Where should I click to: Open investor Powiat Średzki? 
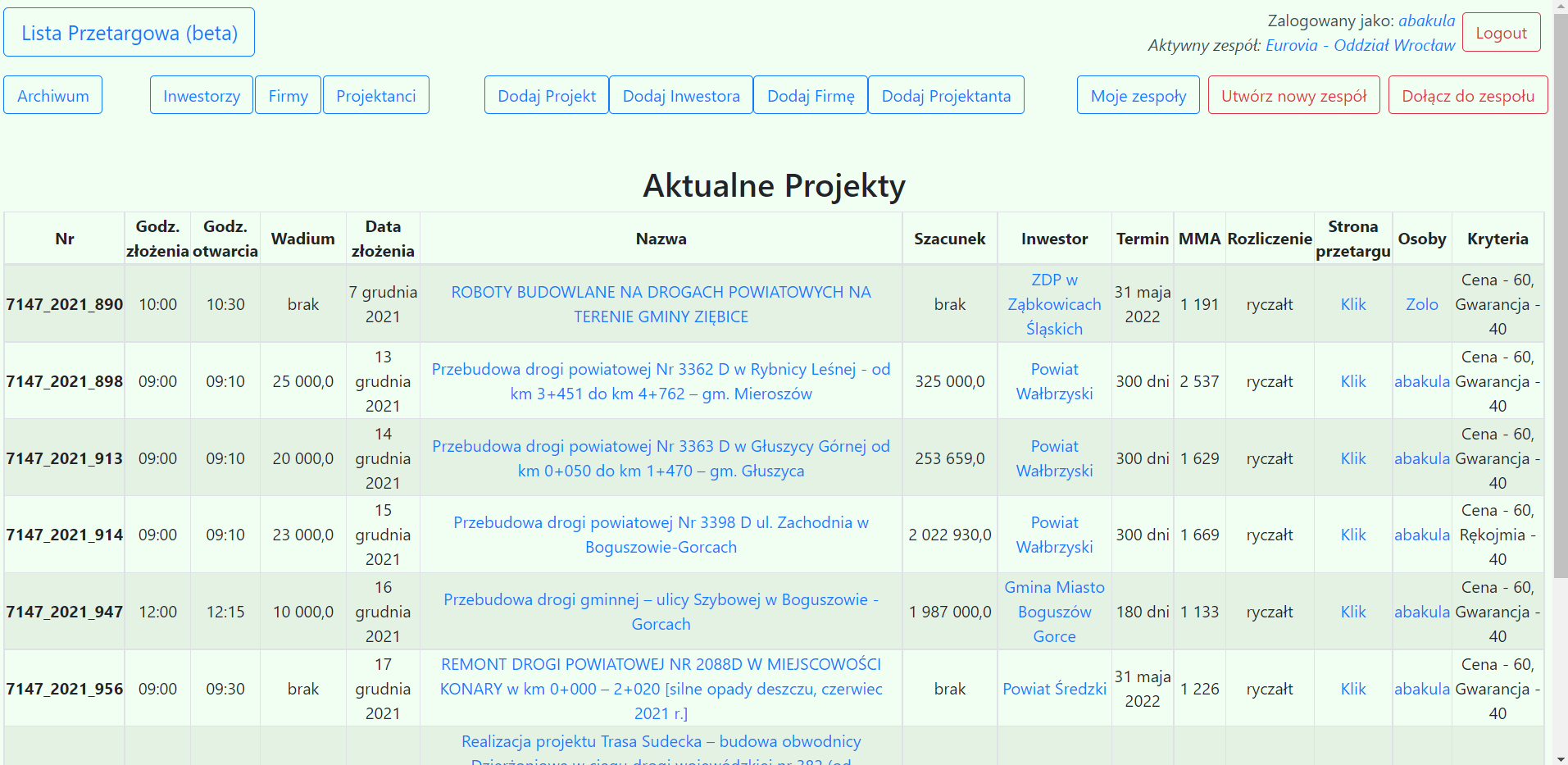coord(1054,689)
